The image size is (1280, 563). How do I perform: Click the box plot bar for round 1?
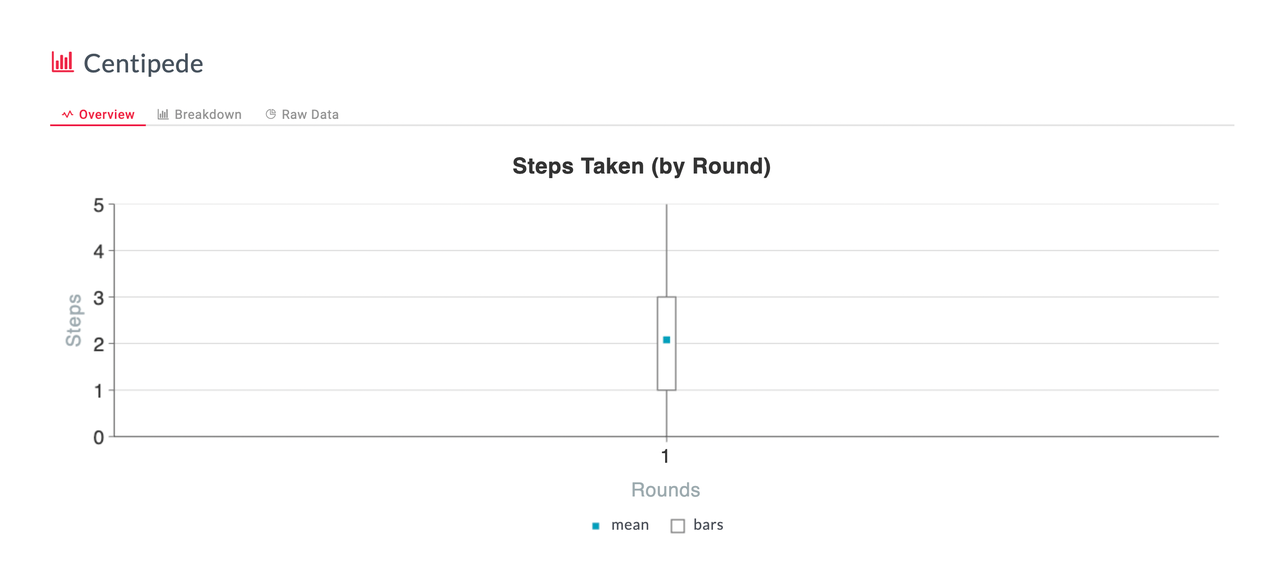point(667,343)
